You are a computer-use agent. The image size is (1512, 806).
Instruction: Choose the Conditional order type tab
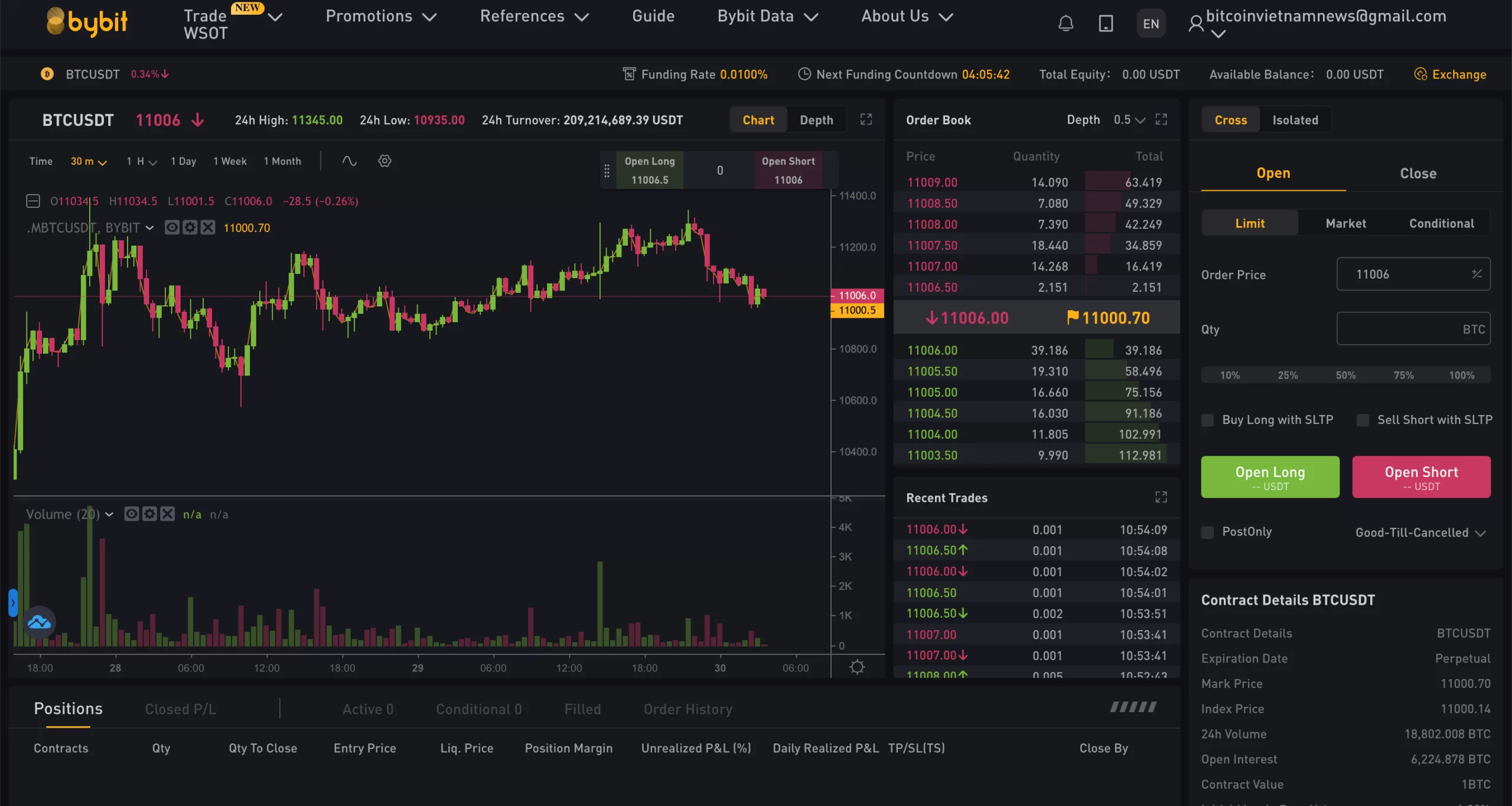tap(1442, 223)
